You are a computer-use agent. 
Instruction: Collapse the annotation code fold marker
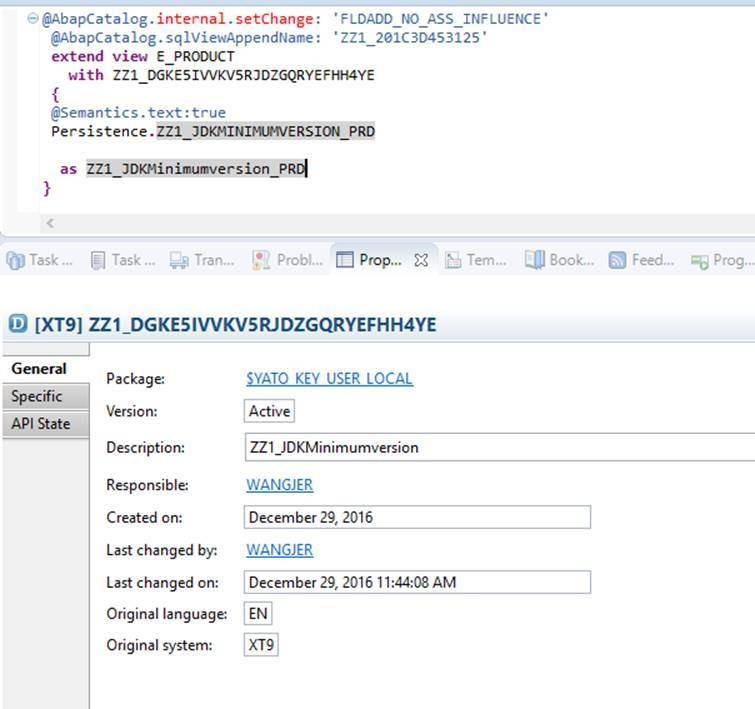click(x=33, y=19)
